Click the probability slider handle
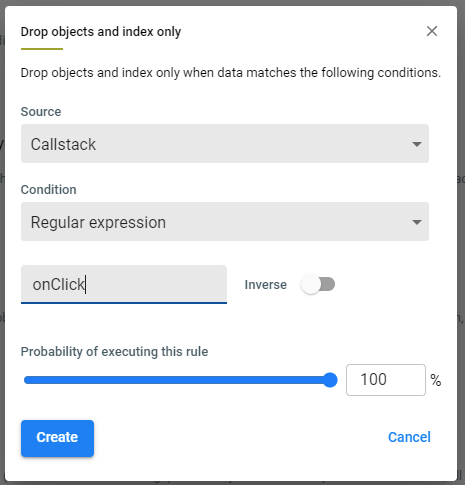Screen dimensions: 465x485 point(330,380)
